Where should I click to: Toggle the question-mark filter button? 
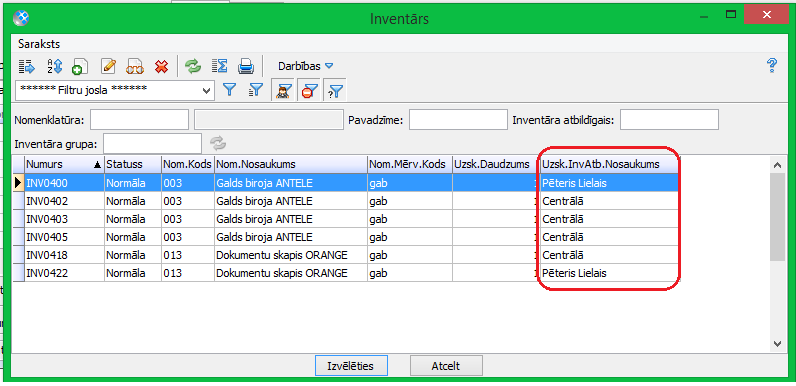(335, 91)
